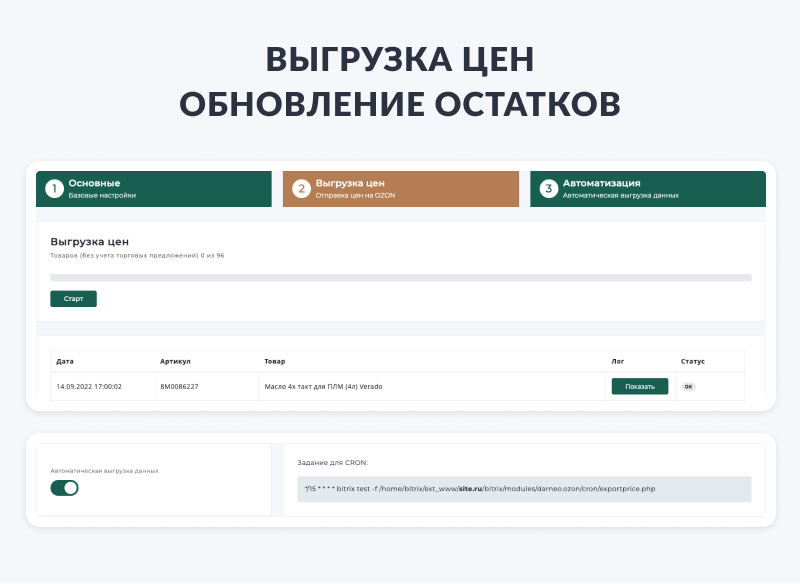This screenshot has width=800, height=584.
Task: Click the step 2 number circle
Action: tap(301, 189)
